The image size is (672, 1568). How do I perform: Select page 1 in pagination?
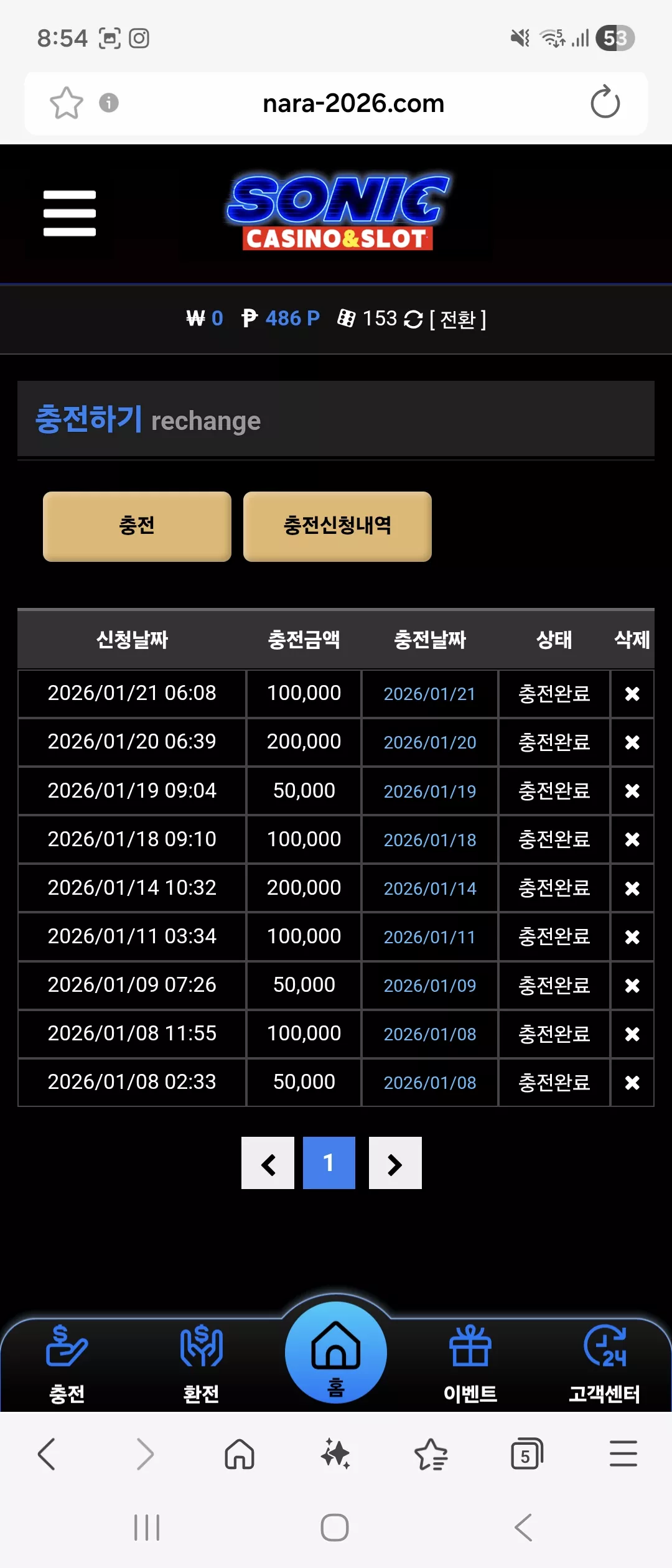tap(329, 1163)
